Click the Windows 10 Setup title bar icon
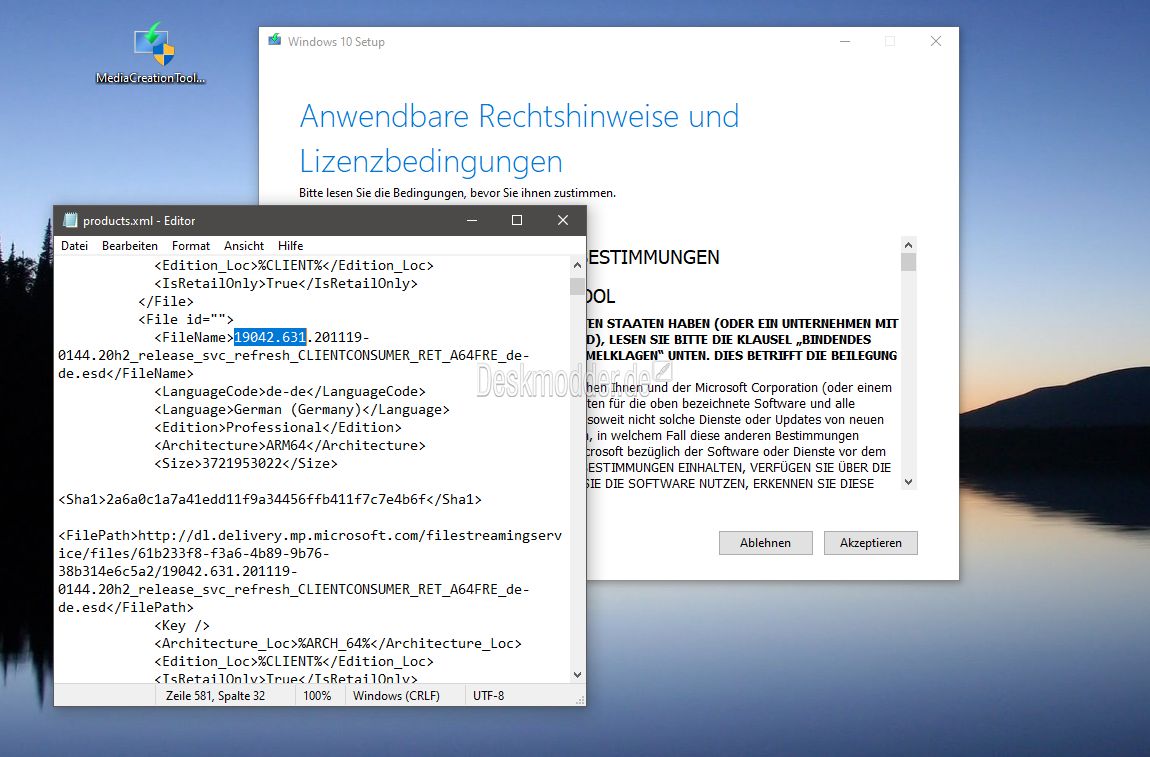Viewport: 1150px width, 757px height. 274,41
